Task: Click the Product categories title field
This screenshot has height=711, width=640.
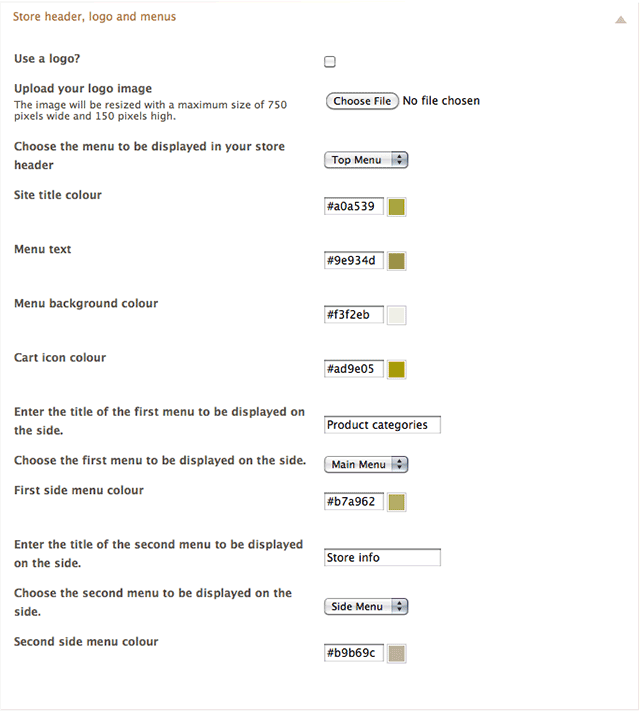Action: (x=382, y=425)
